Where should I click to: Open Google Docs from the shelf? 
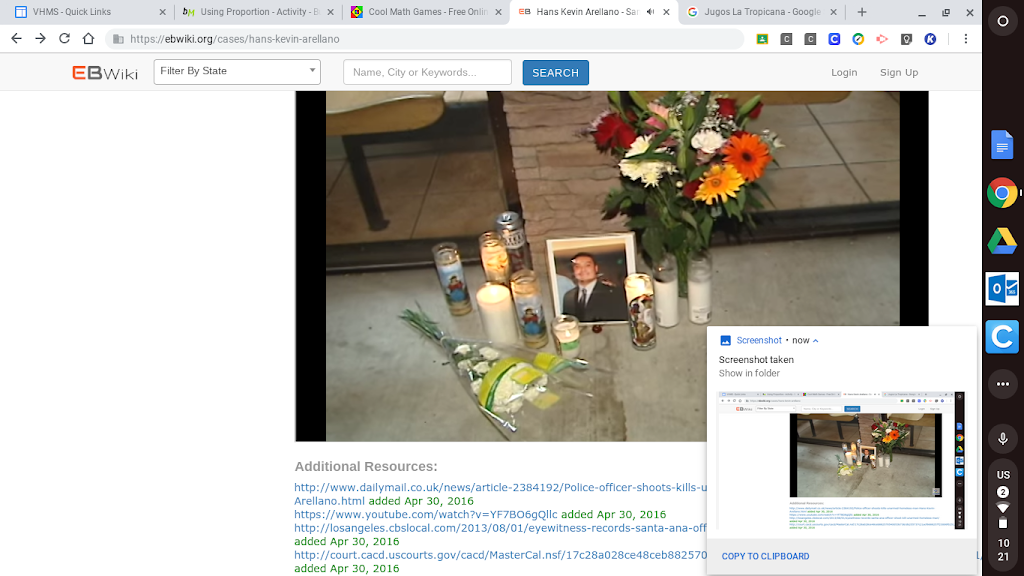click(1002, 145)
